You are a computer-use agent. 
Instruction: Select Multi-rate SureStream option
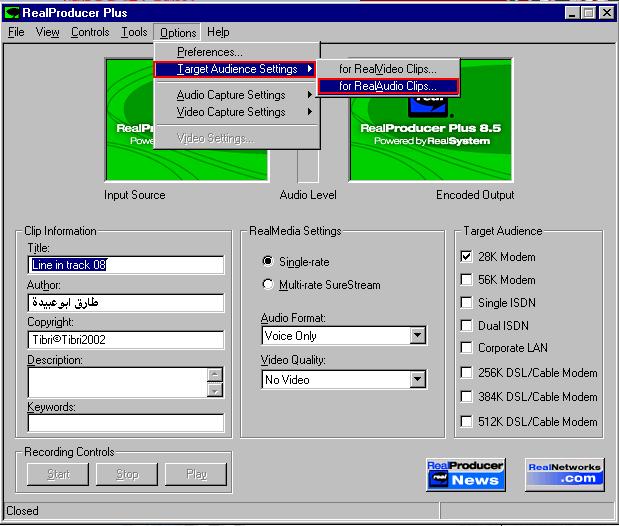click(268, 284)
